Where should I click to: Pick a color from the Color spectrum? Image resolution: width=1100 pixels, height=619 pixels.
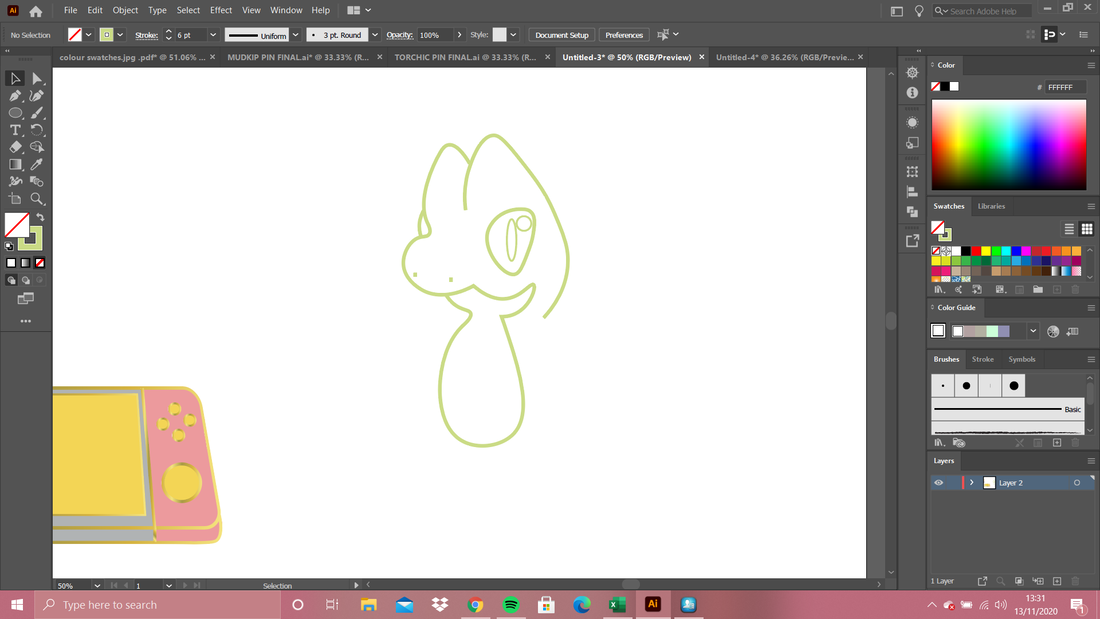(1009, 145)
